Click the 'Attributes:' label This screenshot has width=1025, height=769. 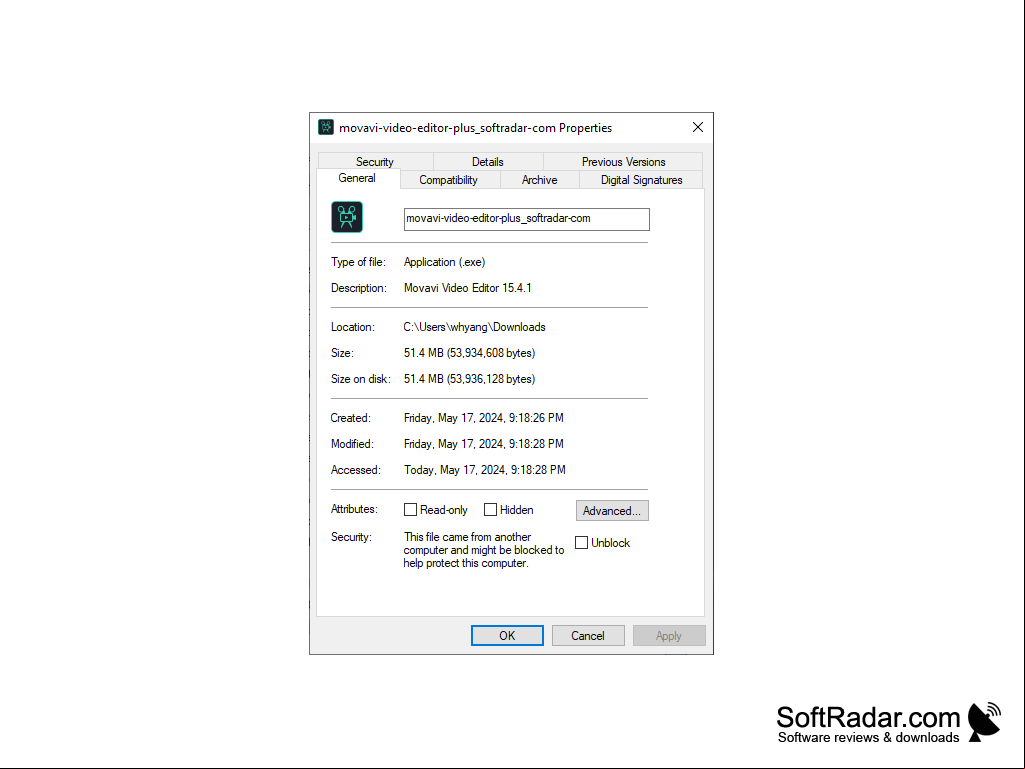354,509
